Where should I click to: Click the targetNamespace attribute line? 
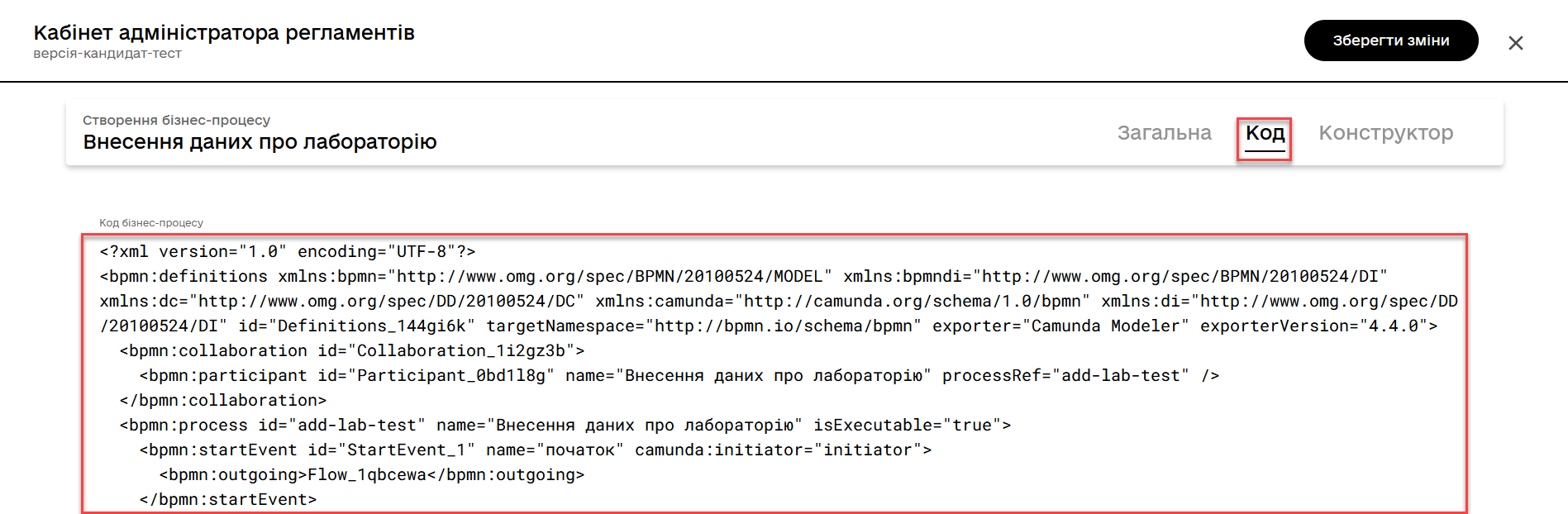coord(769,326)
